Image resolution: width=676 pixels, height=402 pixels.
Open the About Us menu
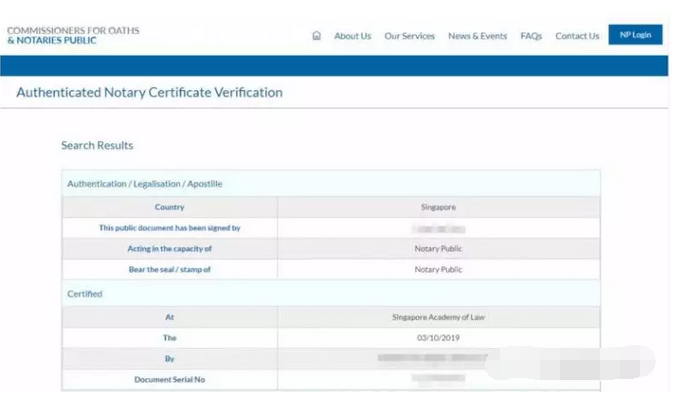coord(353,36)
